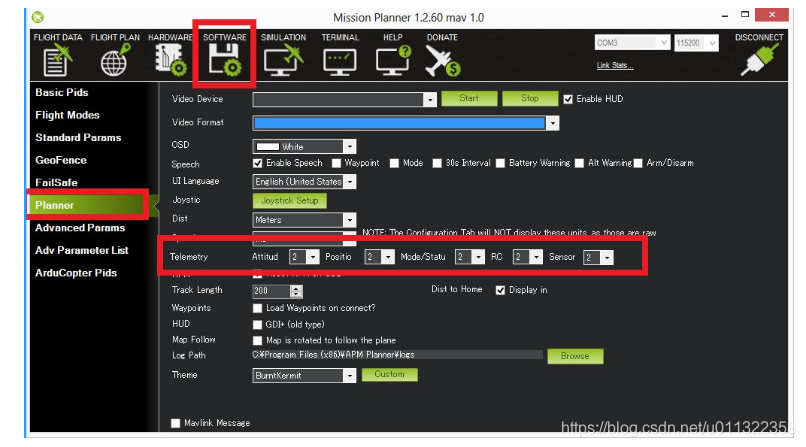
Task: Select Planner in sidebar
Action: tap(87, 205)
